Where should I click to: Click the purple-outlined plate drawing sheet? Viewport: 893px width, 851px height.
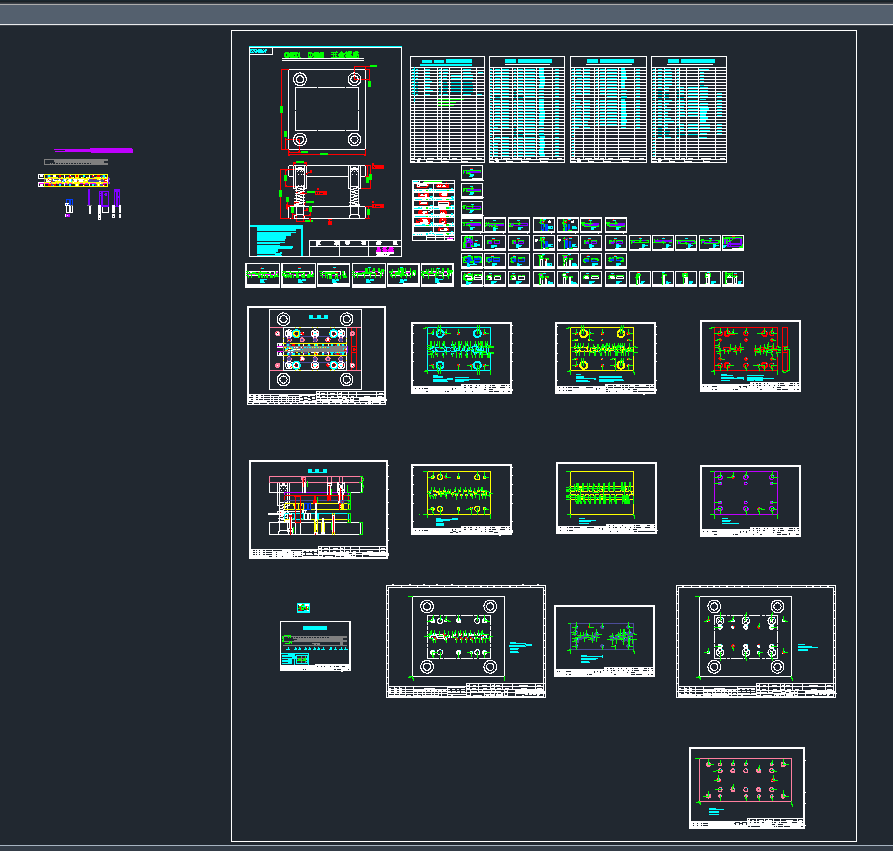click(750, 500)
